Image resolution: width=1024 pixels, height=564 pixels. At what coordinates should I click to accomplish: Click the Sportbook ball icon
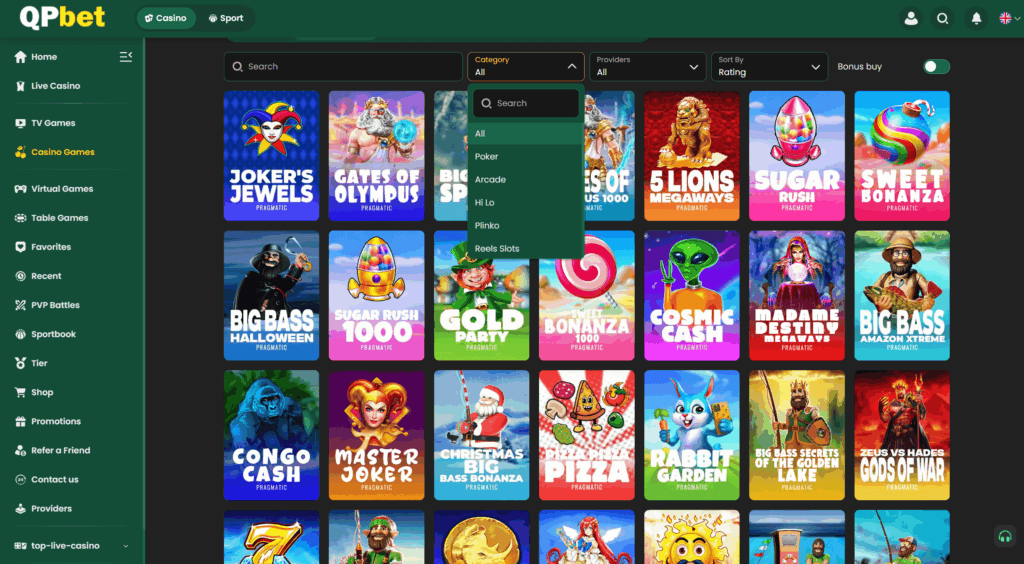pos(20,334)
